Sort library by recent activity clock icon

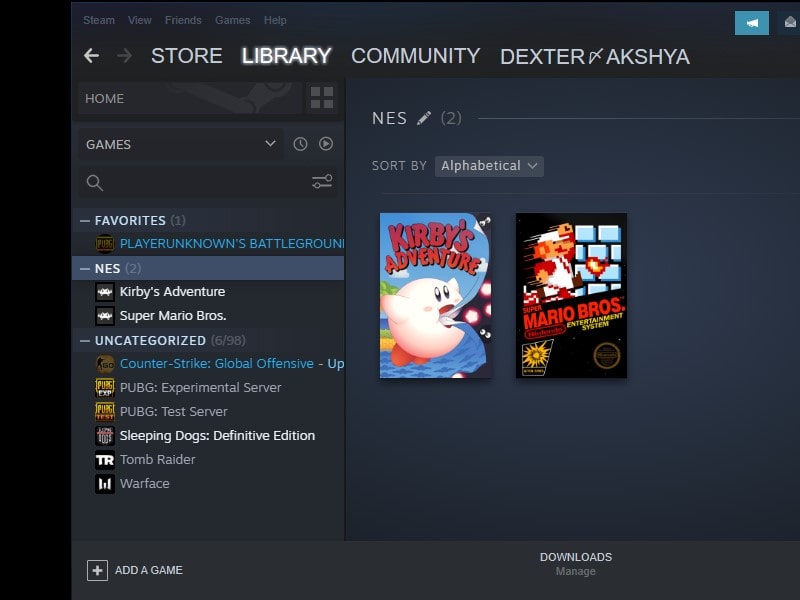[x=300, y=144]
